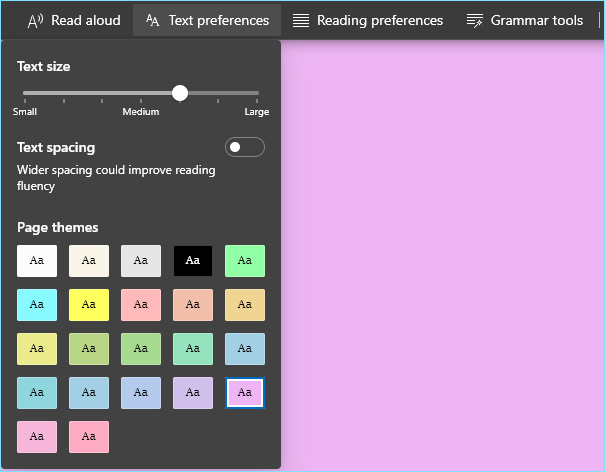Choose the bright yellow page theme

click(89, 305)
